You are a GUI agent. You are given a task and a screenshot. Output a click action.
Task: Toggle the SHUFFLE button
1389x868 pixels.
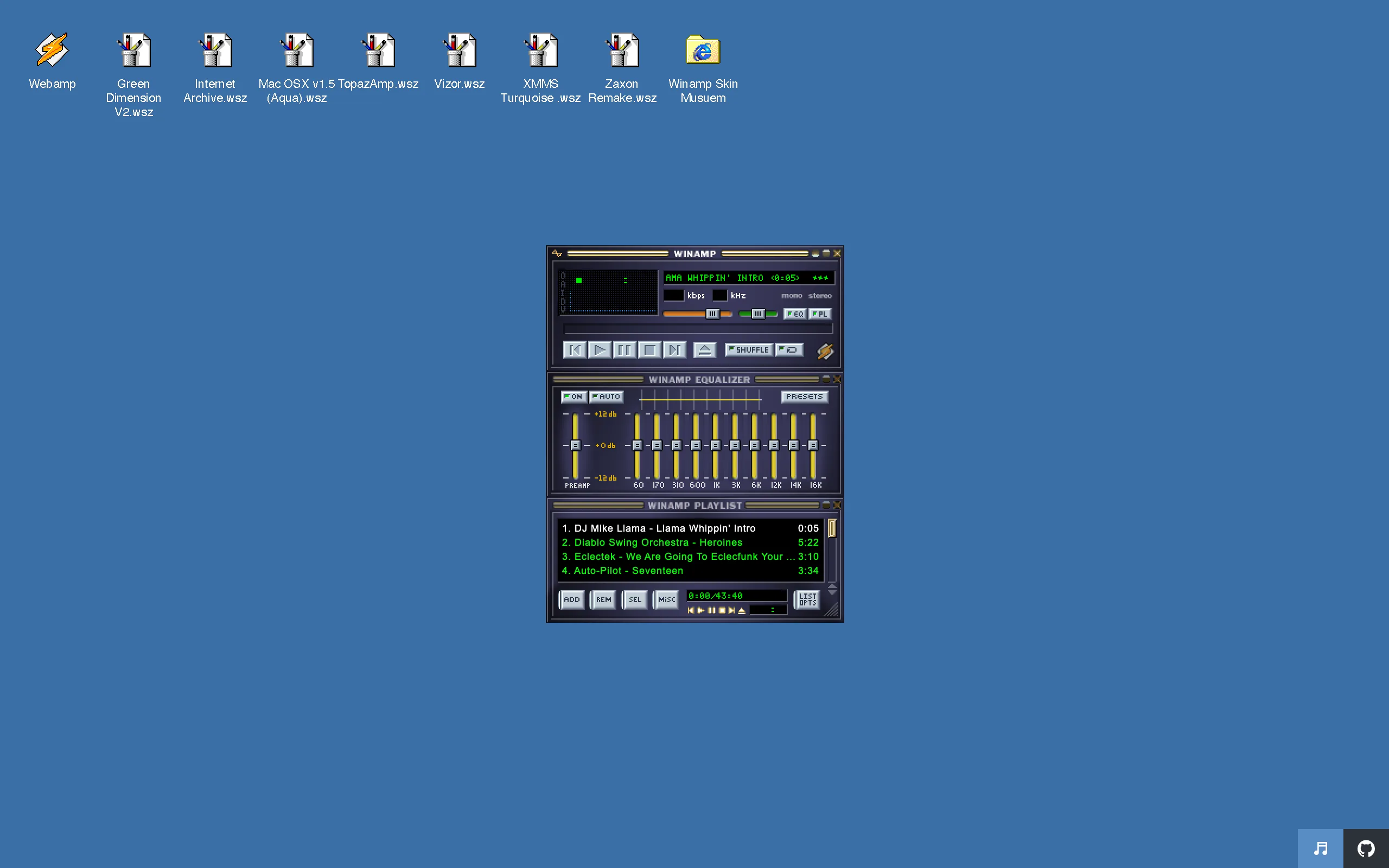pos(748,349)
